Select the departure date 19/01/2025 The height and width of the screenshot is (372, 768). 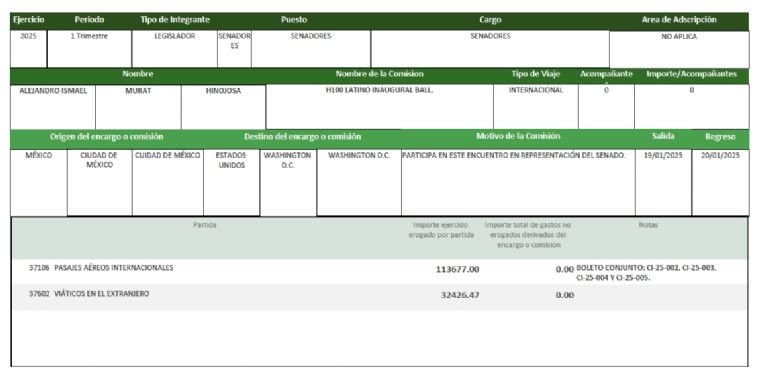[x=663, y=182]
